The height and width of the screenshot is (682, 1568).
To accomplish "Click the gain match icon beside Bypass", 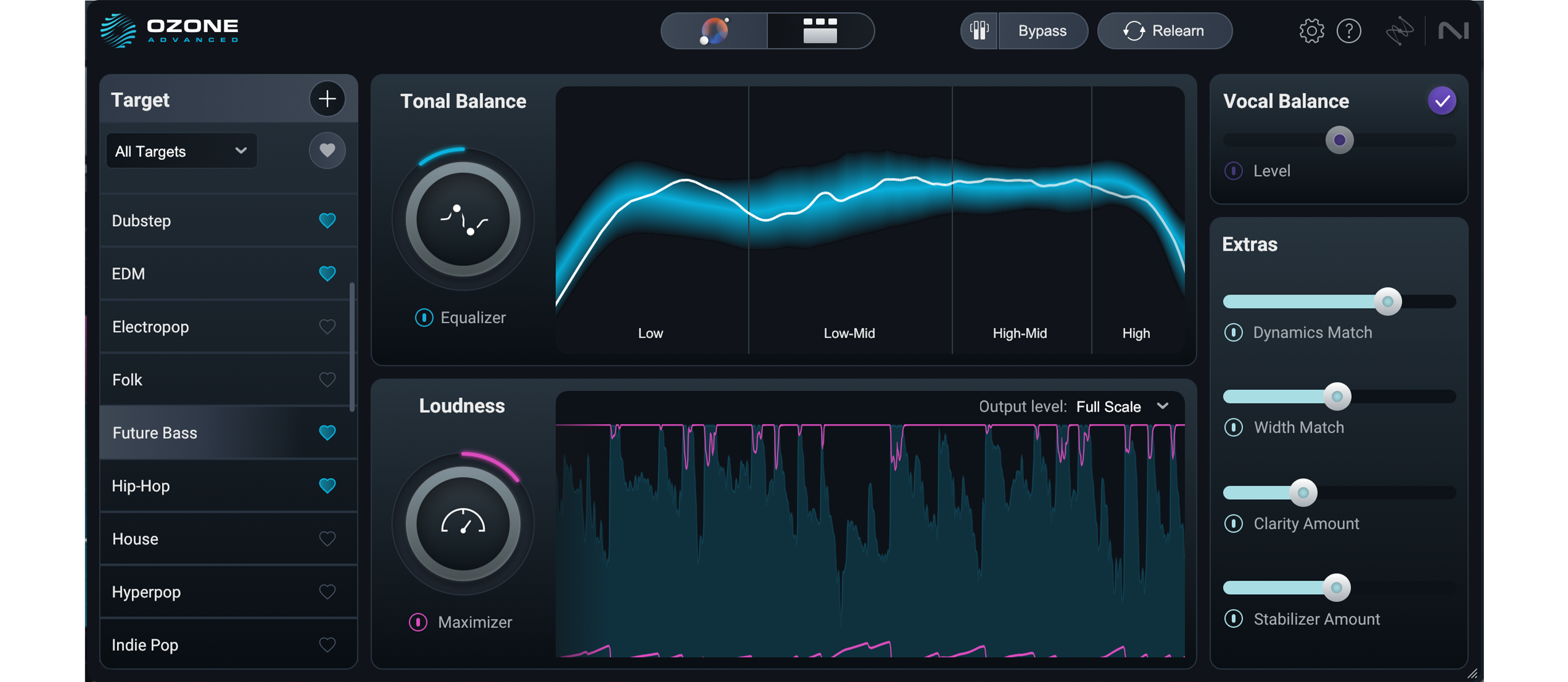I will 979,31.
